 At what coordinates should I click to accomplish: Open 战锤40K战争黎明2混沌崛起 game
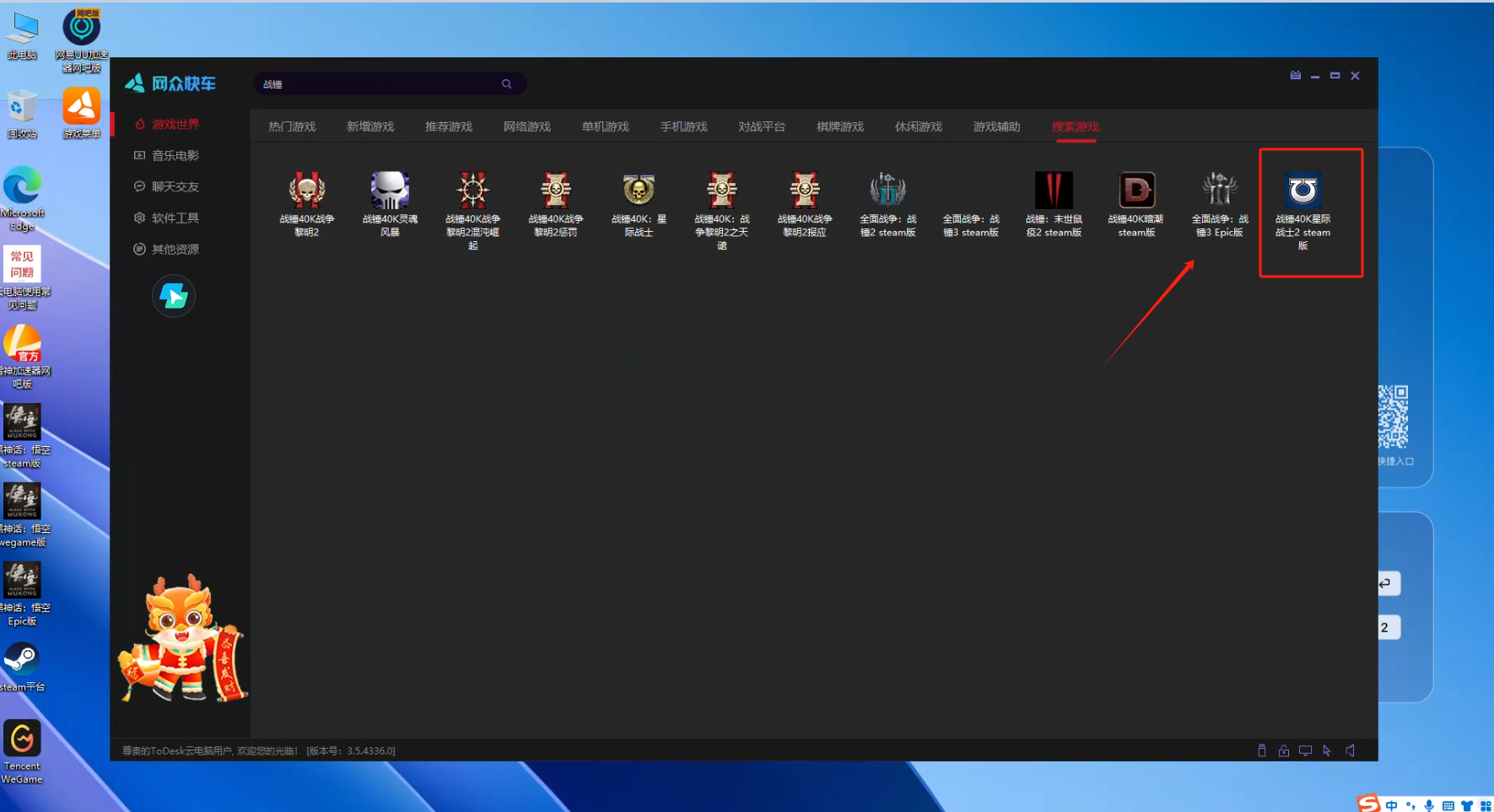[x=472, y=191]
